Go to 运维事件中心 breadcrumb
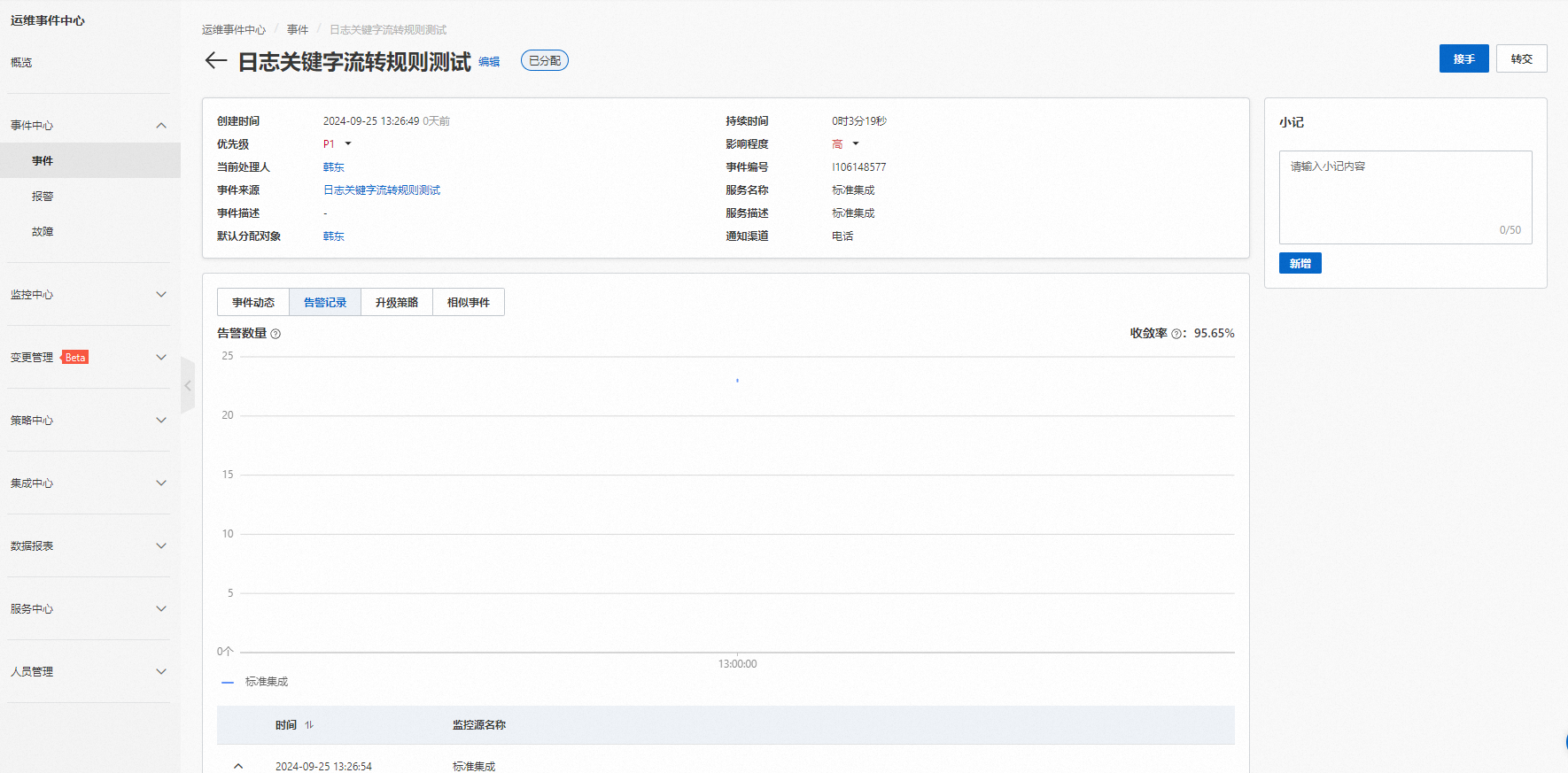 [234, 29]
